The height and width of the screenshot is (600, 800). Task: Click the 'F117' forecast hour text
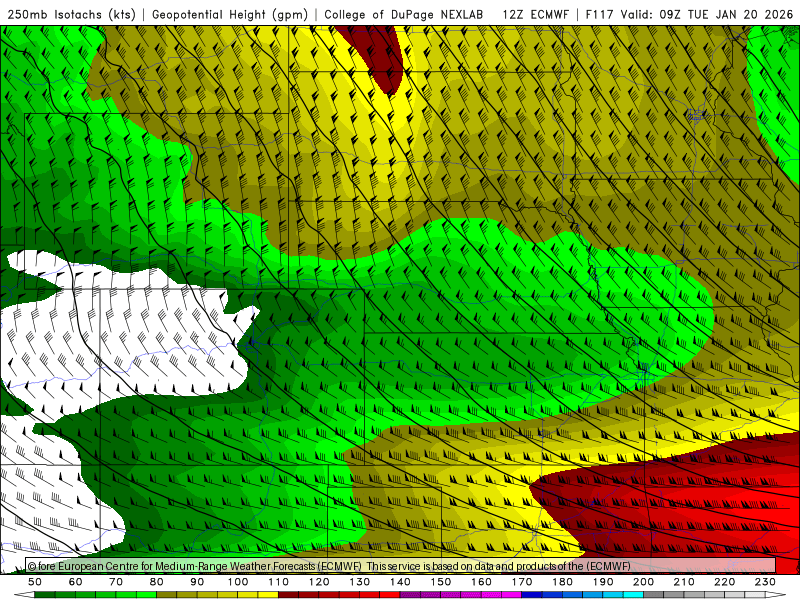(599, 14)
